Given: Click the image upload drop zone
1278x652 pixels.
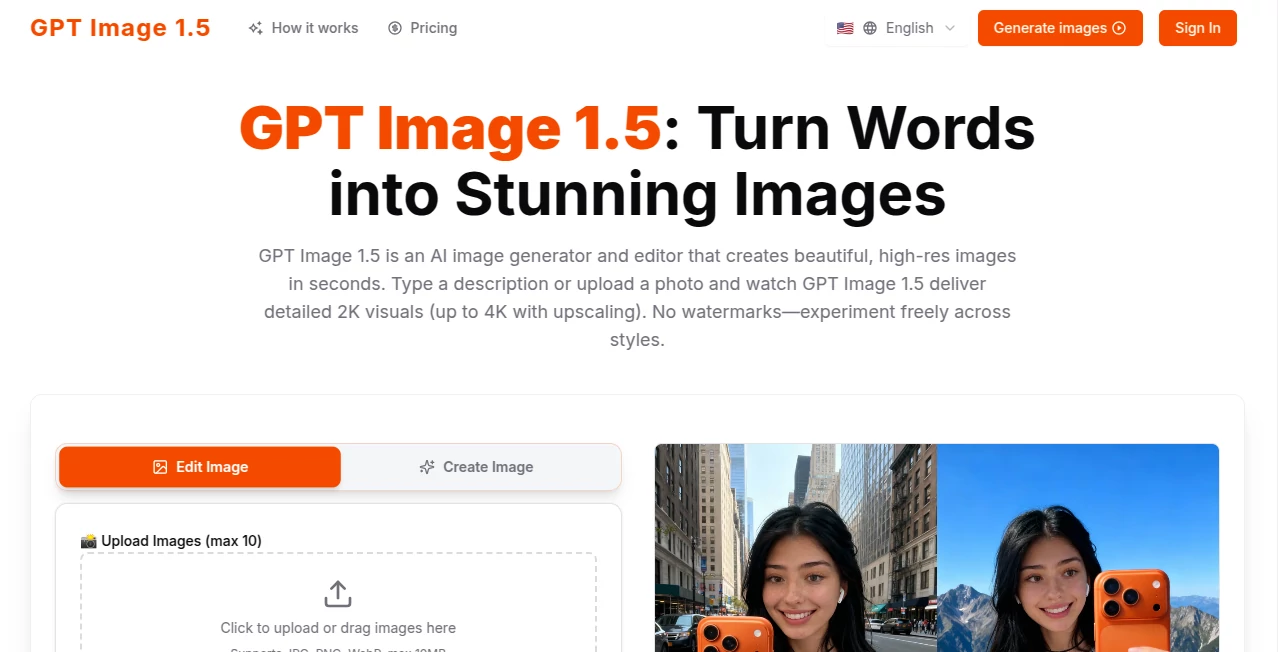Looking at the screenshot, I should coord(337,604).
